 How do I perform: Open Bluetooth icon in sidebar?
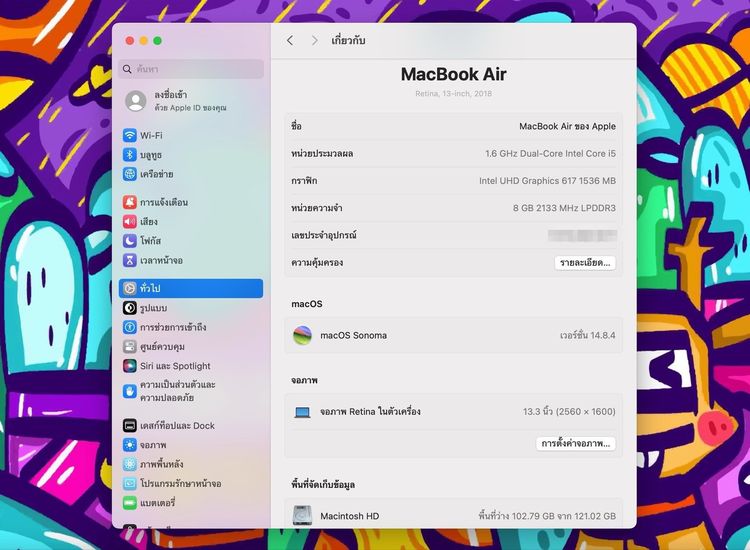(x=130, y=154)
